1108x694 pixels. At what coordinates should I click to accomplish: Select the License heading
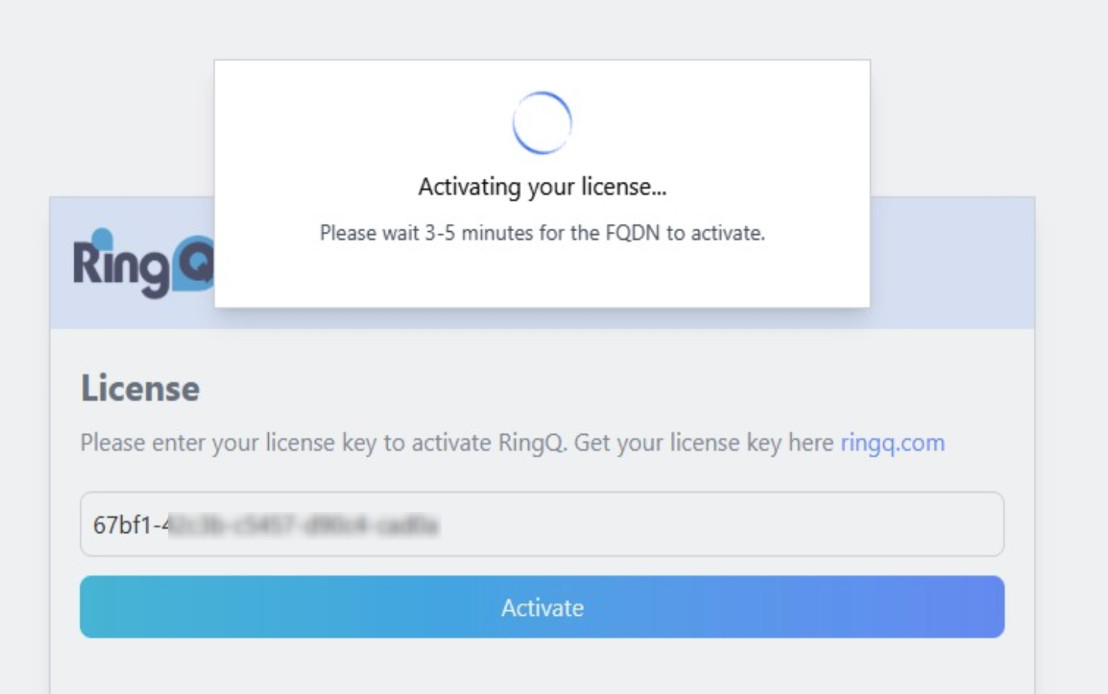140,390
